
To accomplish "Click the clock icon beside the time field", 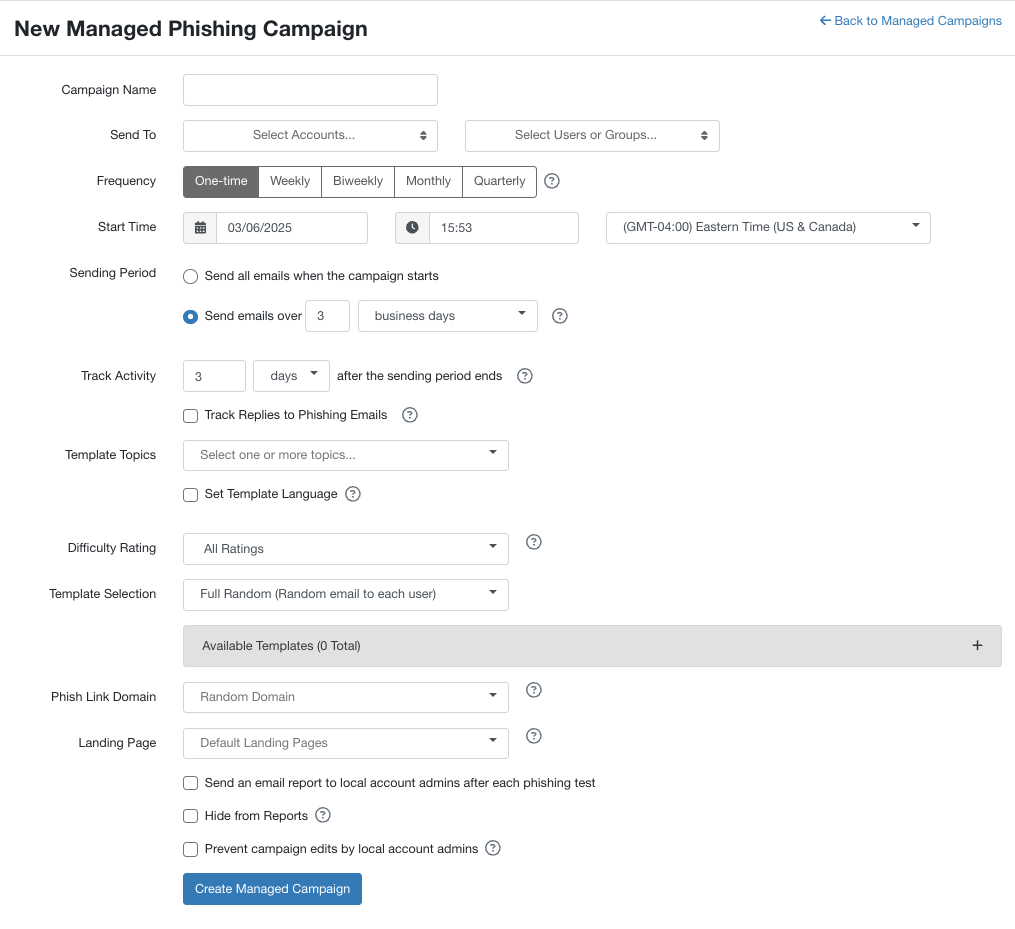I will 412,227.
